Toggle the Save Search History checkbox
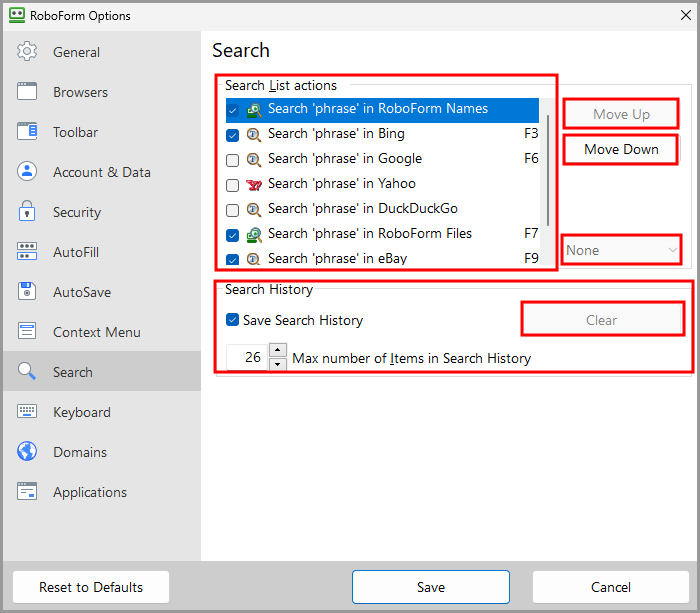 pos(233,320)
